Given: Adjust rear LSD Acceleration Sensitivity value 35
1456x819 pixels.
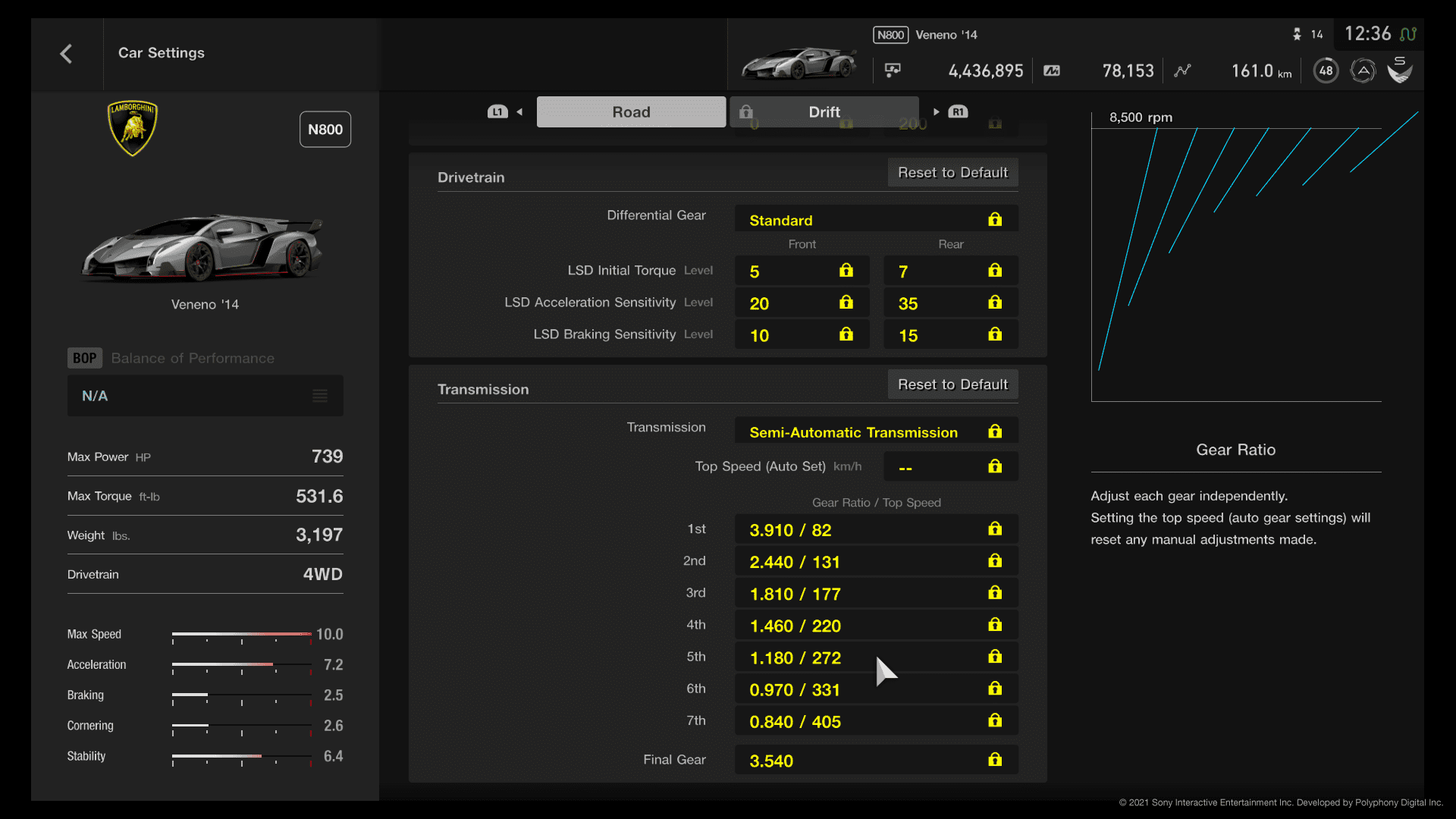Looking at the screenshot, I should [x=950, y=303].
